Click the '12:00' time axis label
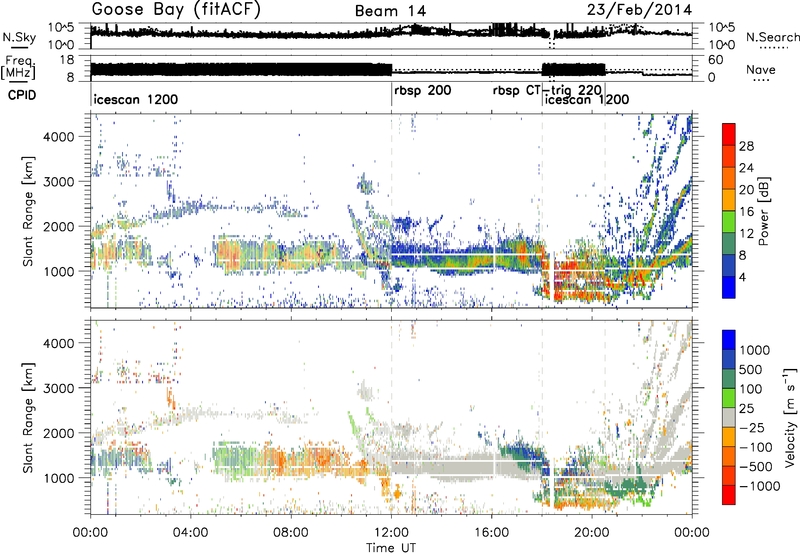The width and height of the screenshot is (800, 554). tap(391, 533)
